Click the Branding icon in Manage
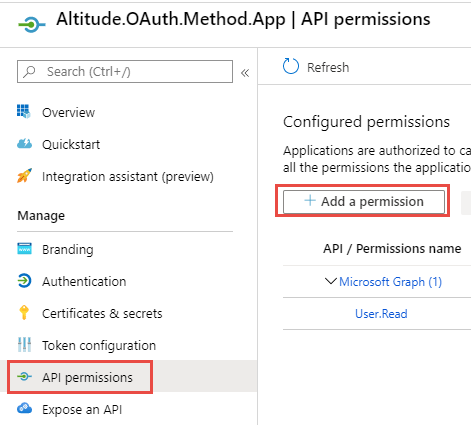The image size is (471, 425). pos(24,249)
